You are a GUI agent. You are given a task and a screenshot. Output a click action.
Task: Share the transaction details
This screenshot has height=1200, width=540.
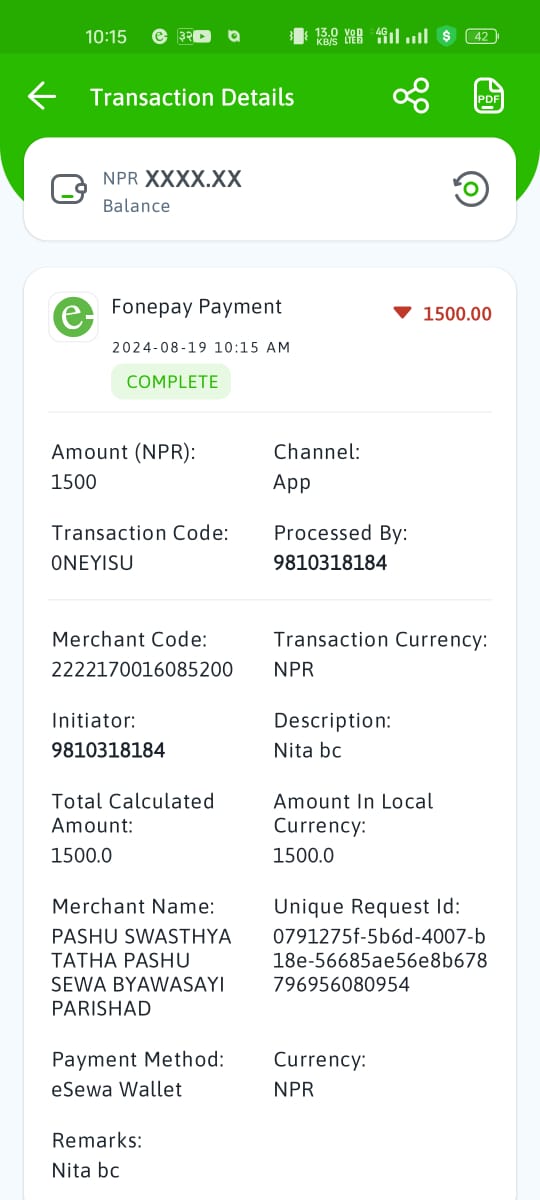tap(411, 97)
